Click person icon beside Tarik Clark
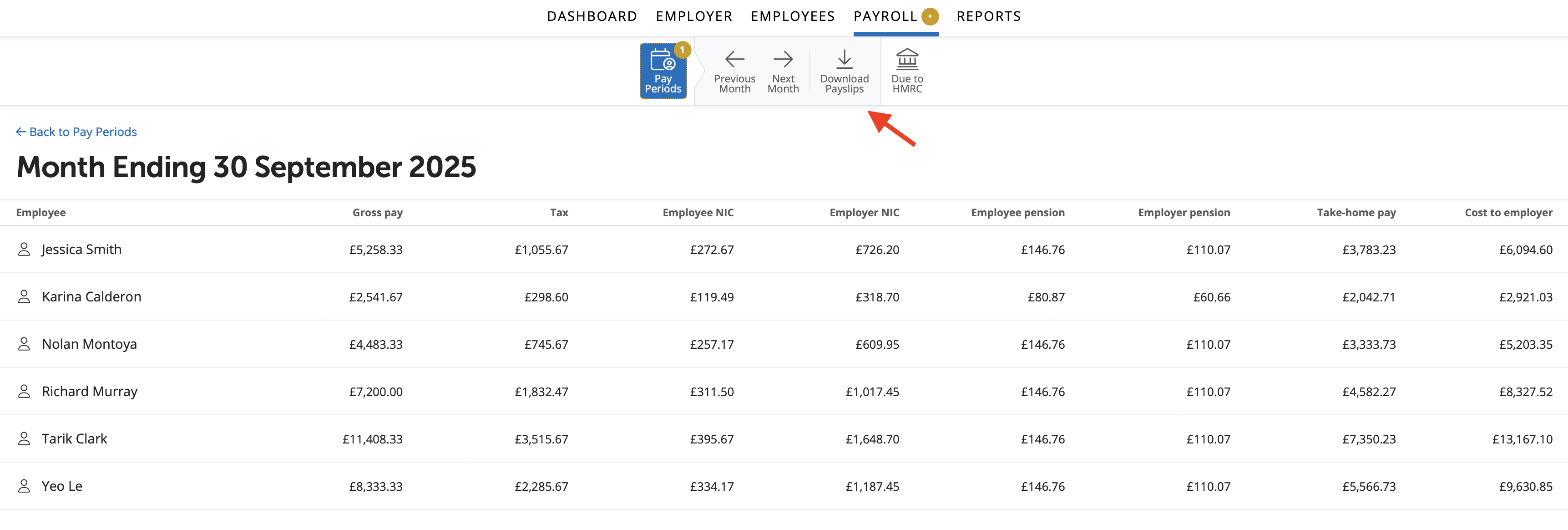 24,439
